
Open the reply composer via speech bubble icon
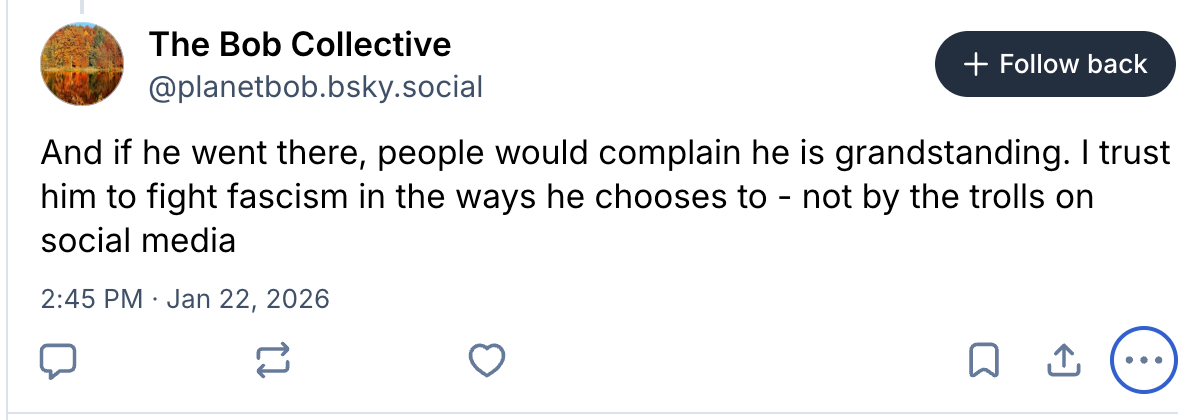57,360
